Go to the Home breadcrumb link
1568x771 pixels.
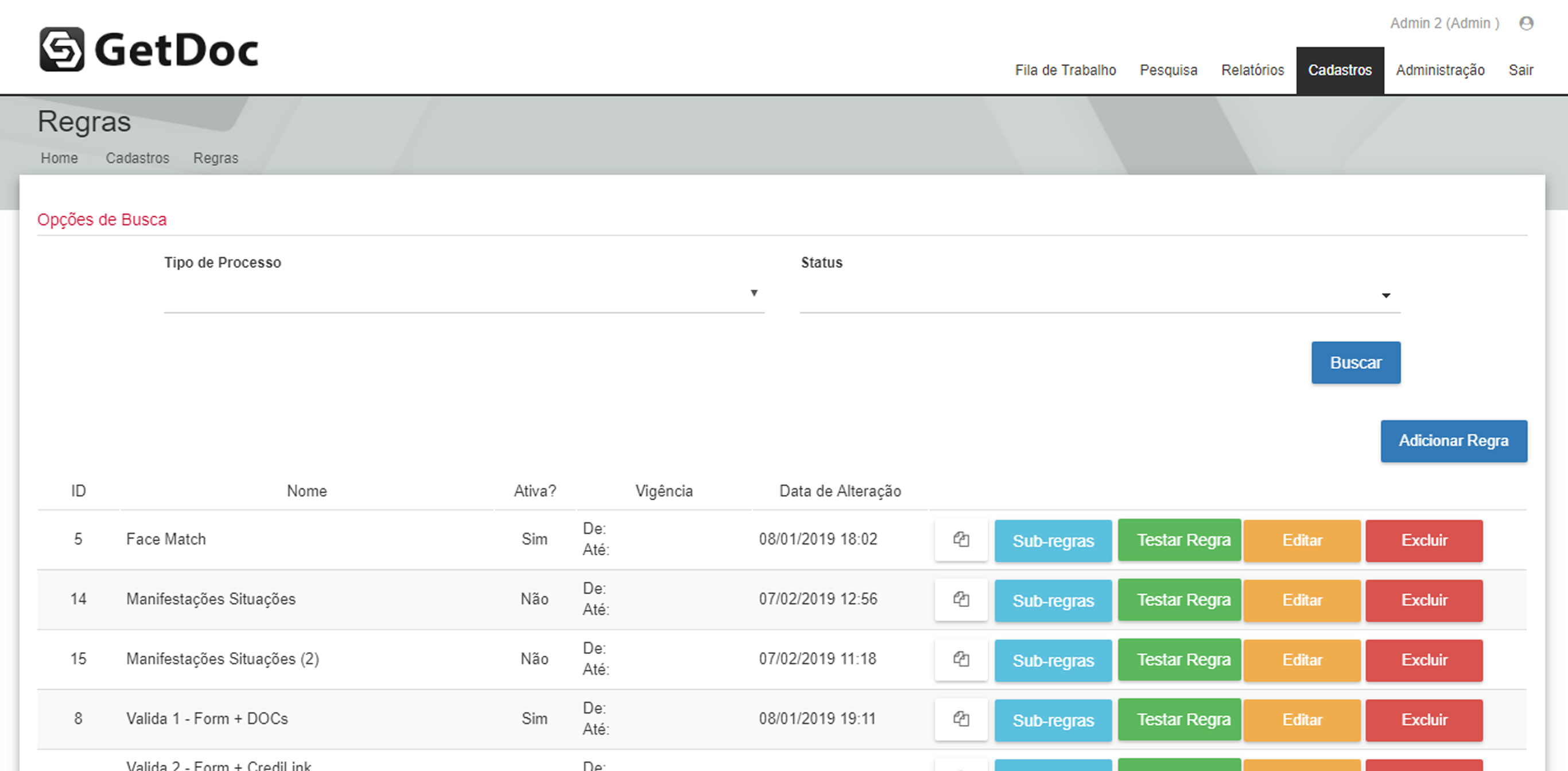pyautogui.click(x=59, y=158)
